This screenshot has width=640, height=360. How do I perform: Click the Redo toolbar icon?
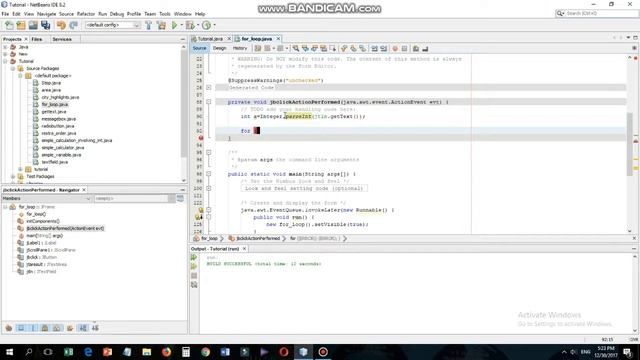(73, 25)
